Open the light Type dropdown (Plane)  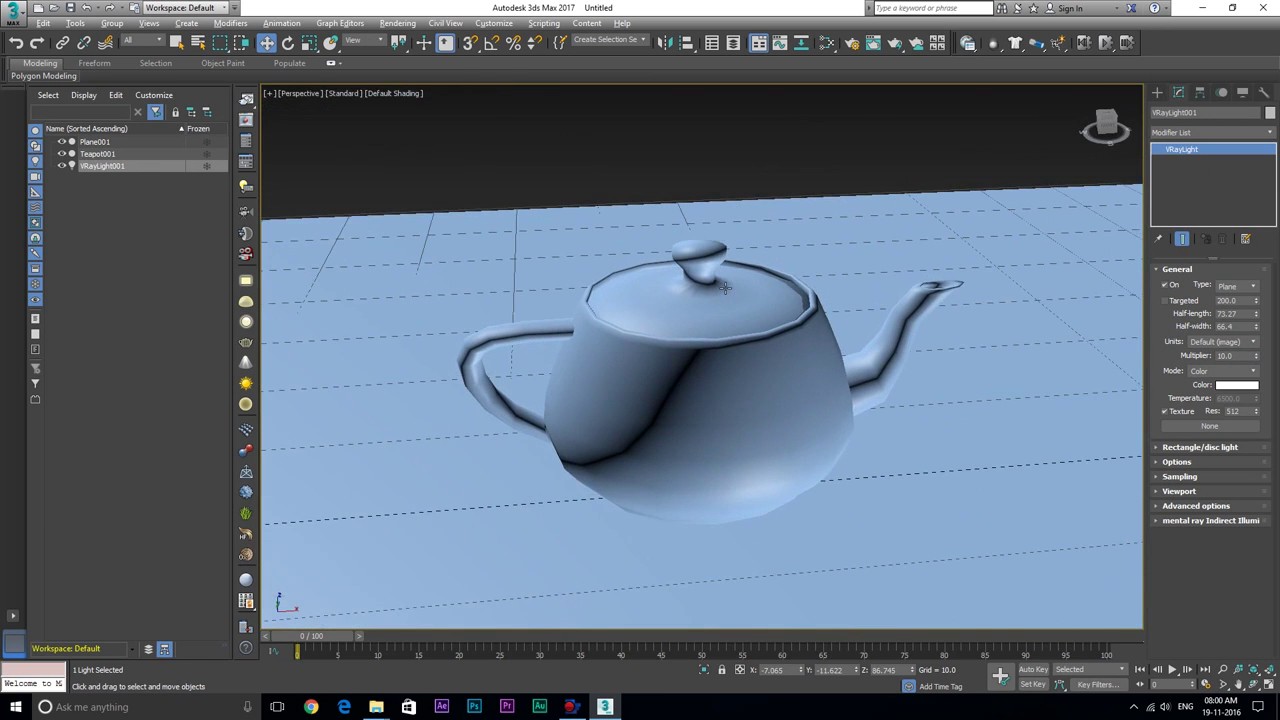click(x=1236, y=286)
